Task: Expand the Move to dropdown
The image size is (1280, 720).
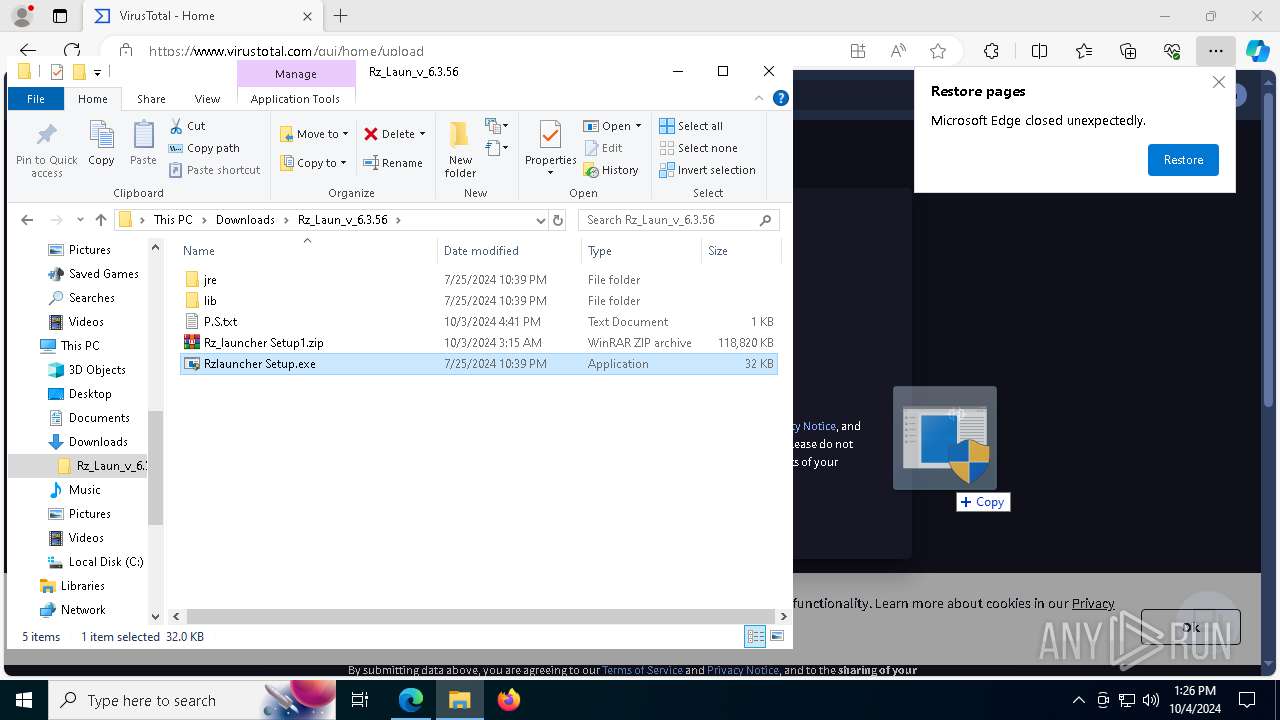Action: click(x=345, y=134)
